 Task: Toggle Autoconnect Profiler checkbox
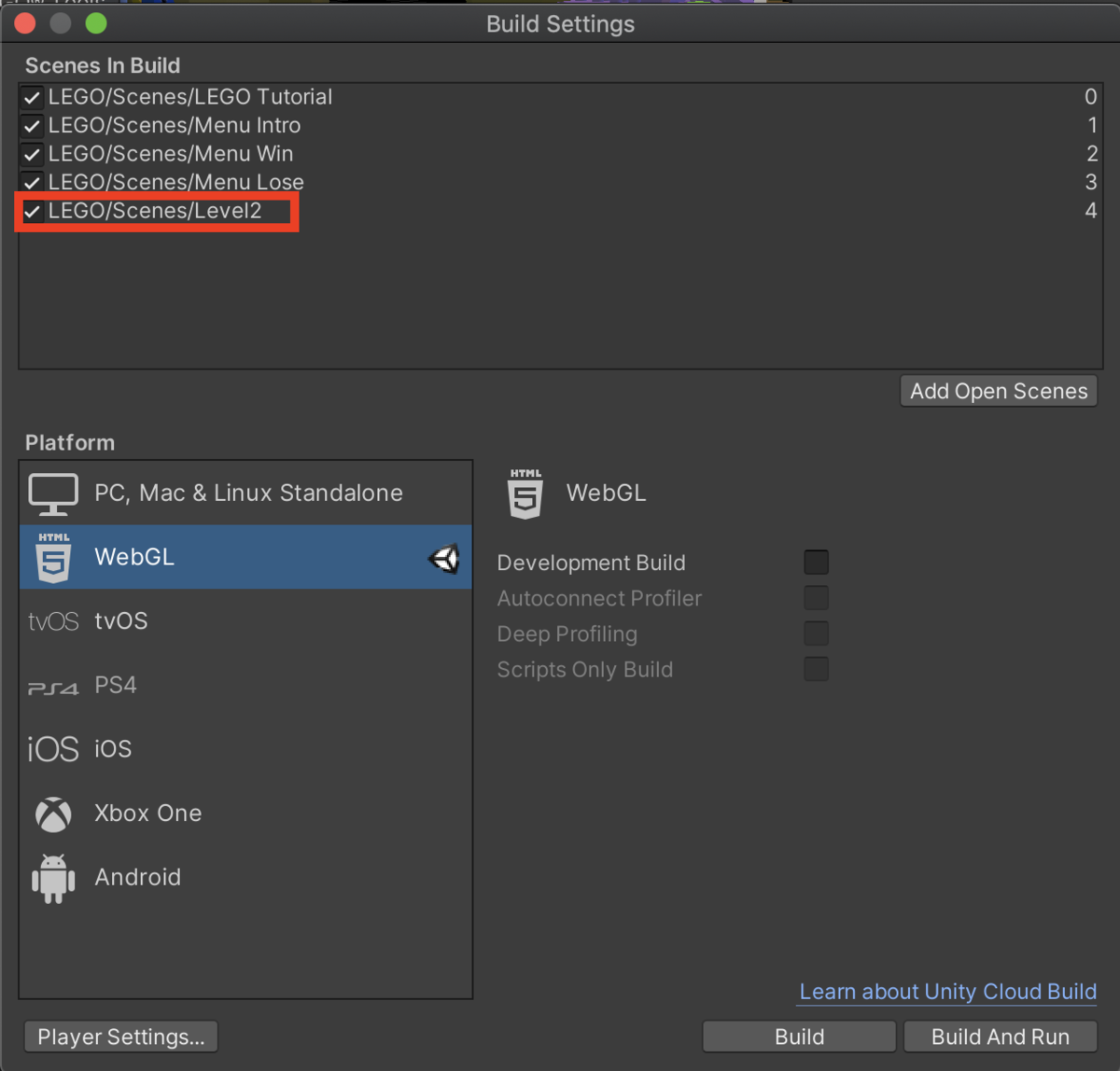817,597
